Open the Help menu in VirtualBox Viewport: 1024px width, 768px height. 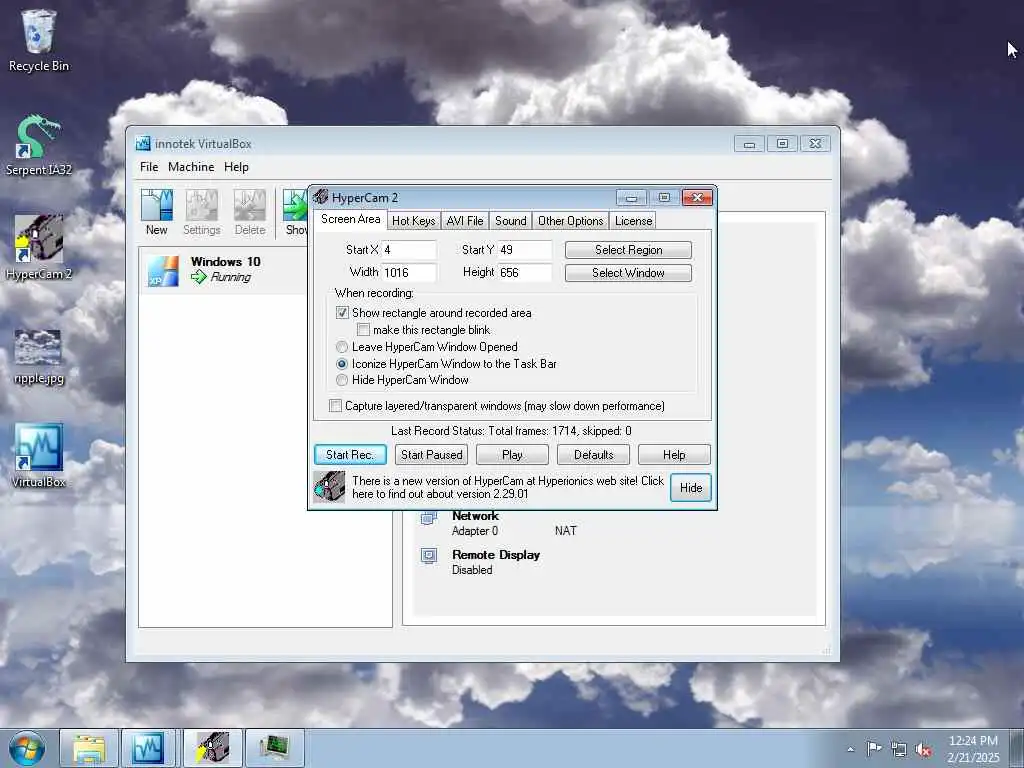click(x=236, y=167)
